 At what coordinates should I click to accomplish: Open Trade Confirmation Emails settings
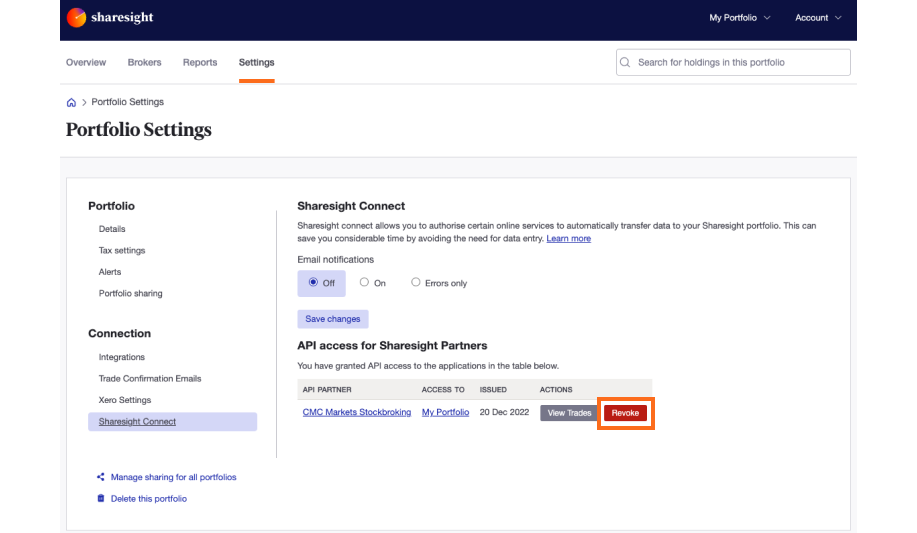(x=150, y=379)
